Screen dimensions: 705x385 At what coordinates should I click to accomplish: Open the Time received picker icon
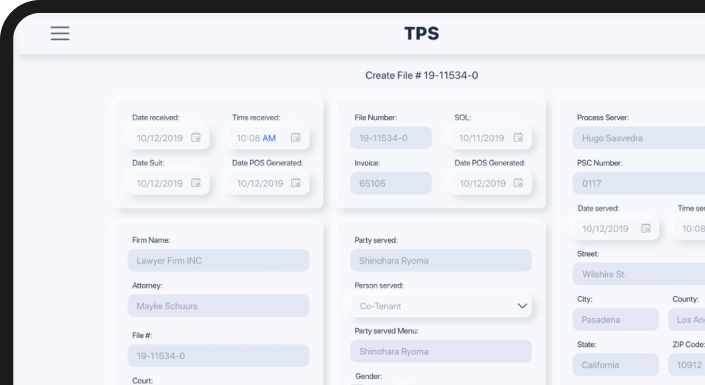coord(295,138)
